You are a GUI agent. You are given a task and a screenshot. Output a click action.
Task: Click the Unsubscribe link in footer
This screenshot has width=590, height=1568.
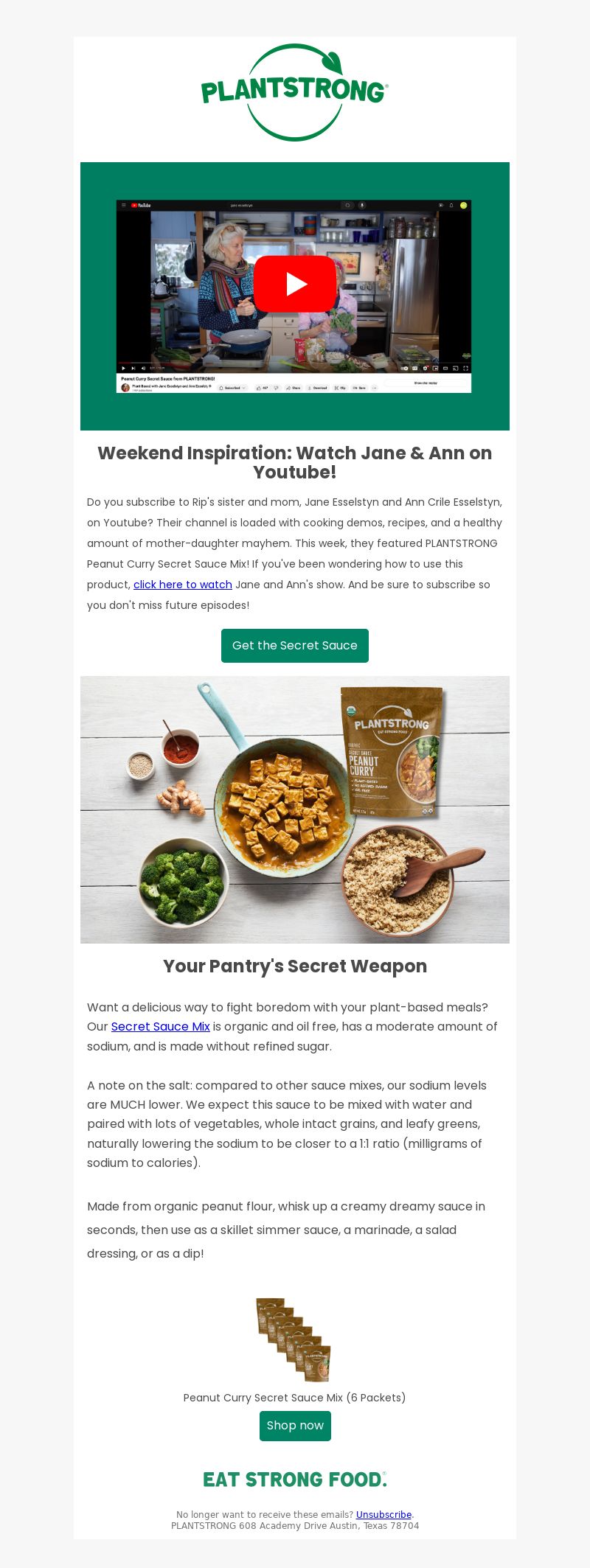pyautogui.click(x=383, y=1515)
